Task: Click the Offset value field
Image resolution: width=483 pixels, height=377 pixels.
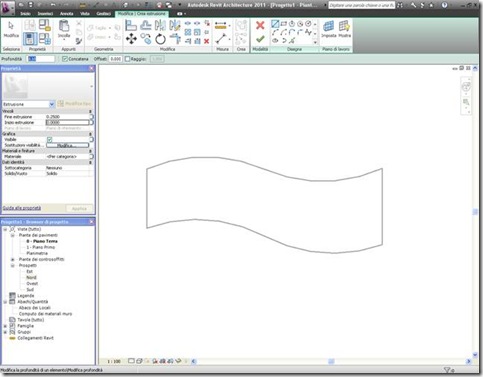Action: [116, 59]
